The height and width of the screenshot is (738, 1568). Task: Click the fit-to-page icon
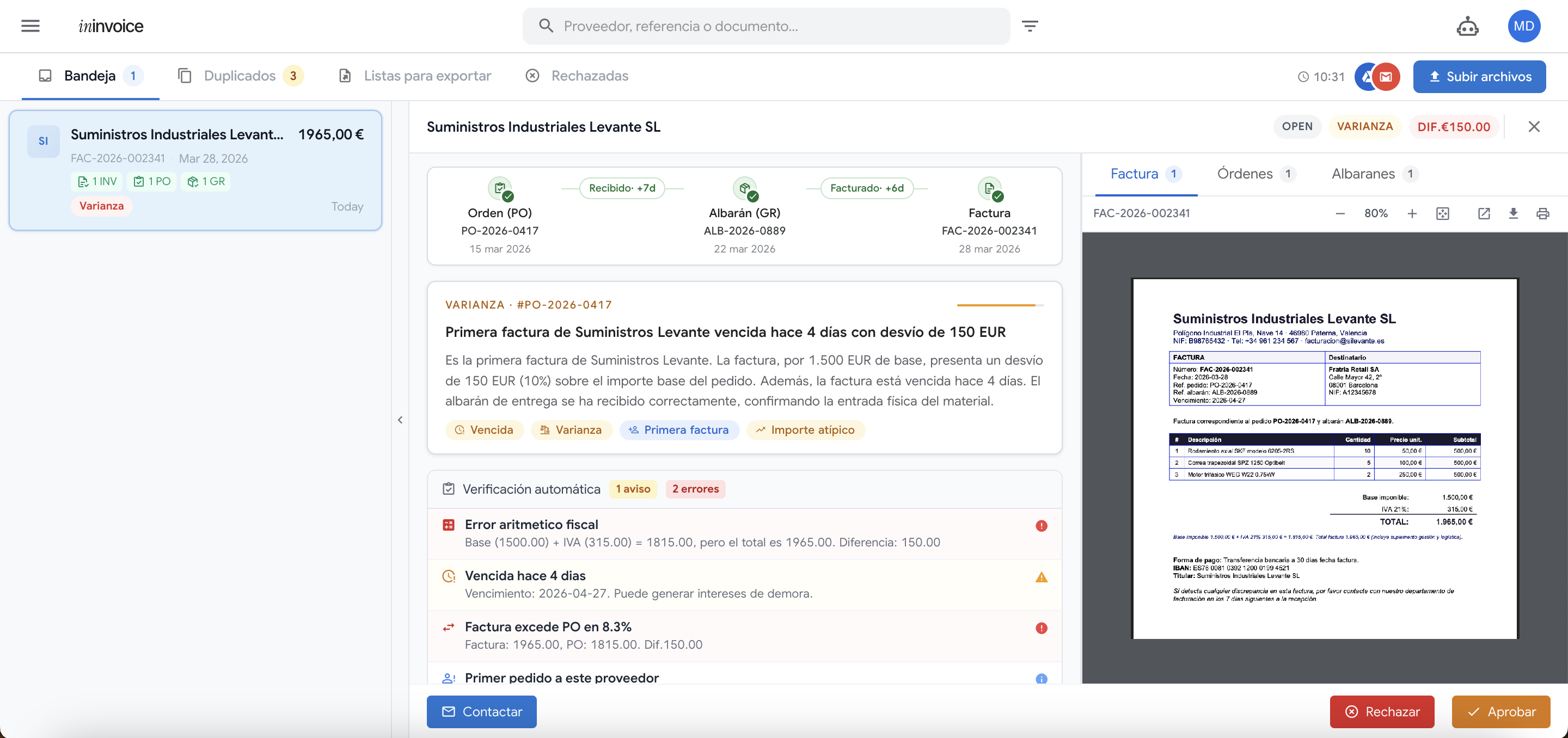tap(1443, 213)
